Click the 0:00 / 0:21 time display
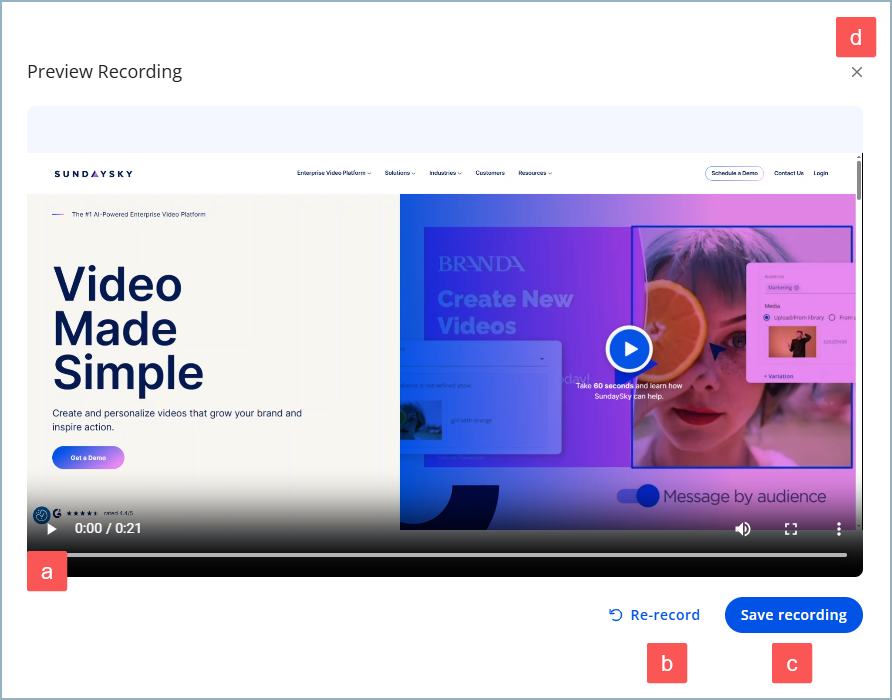This screenshot has width=892, height=700. click(x=108, y=529)
